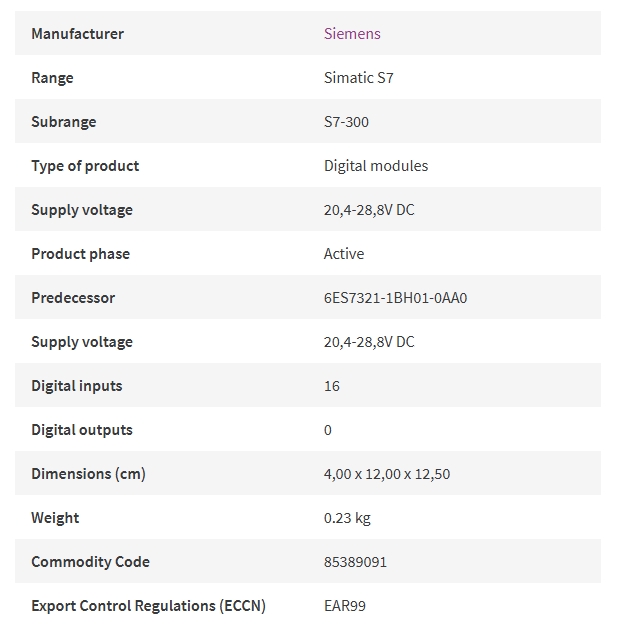623x635 pixels.
Task: Click the EAR99 ECCN value
Action: (345, 606)
